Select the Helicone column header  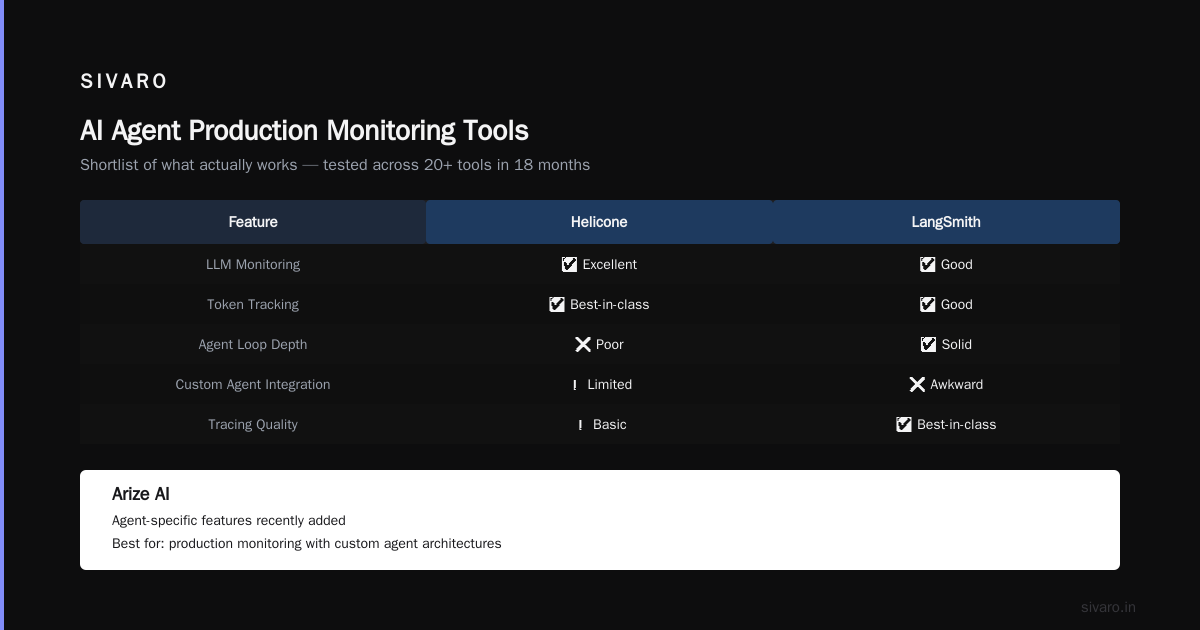tap(599, 222)
